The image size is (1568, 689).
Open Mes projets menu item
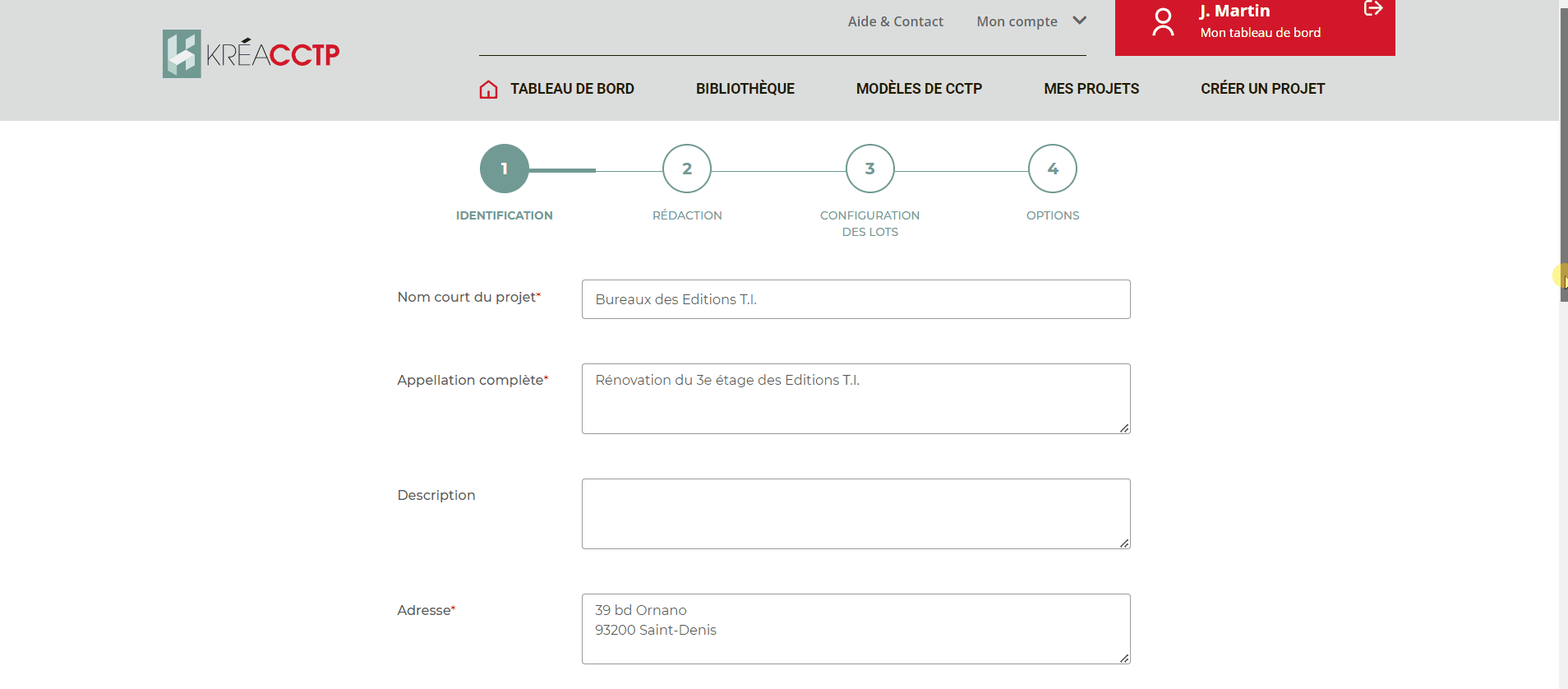tap(1091, 89)
